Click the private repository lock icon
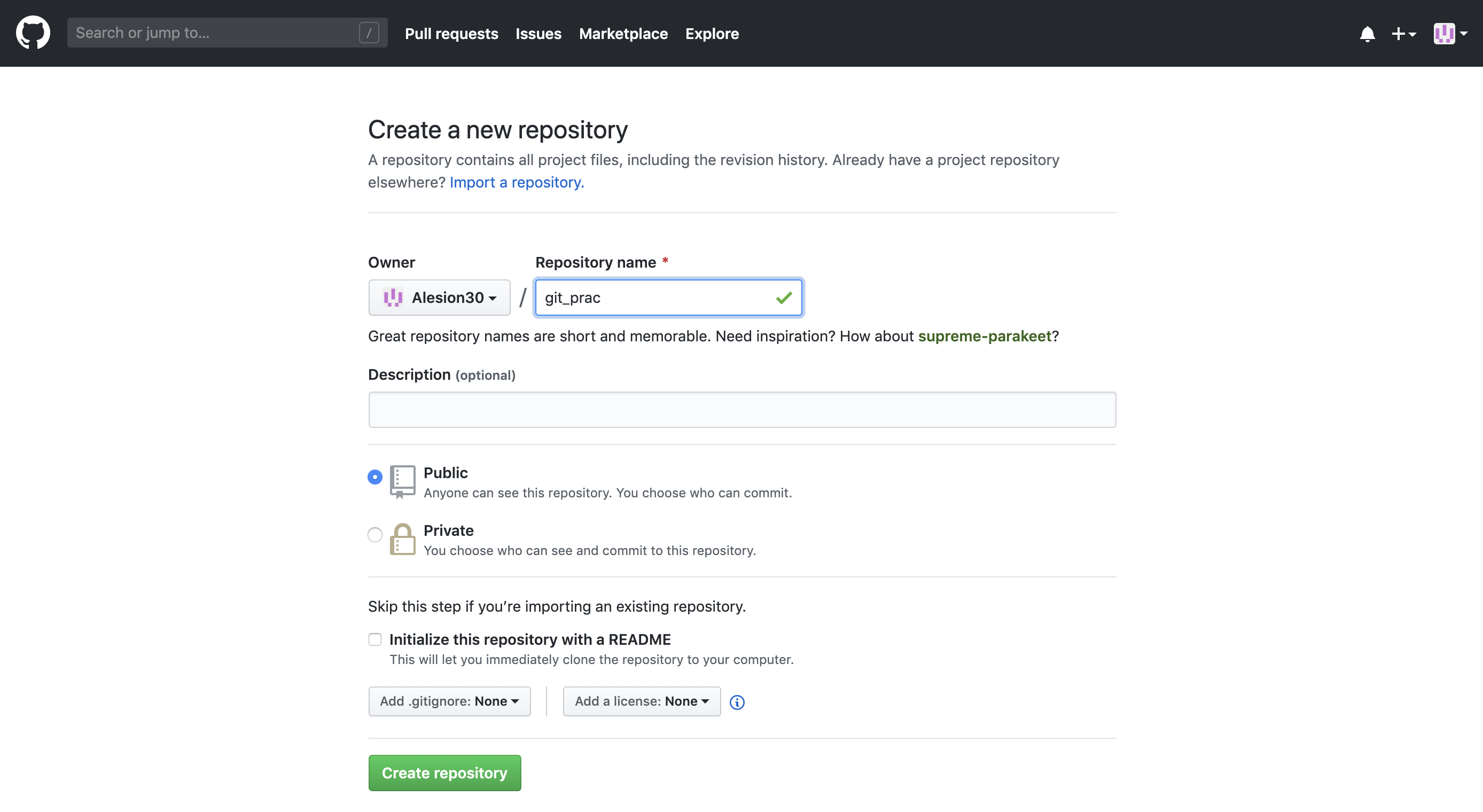 [402, 539]
